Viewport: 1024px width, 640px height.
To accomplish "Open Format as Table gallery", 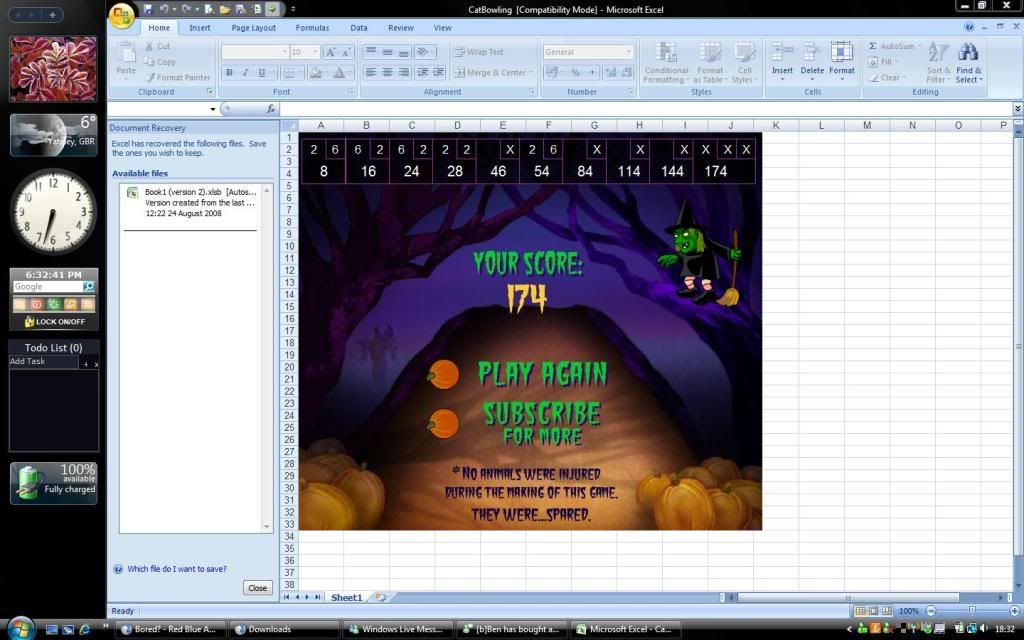I will [710, 63].
